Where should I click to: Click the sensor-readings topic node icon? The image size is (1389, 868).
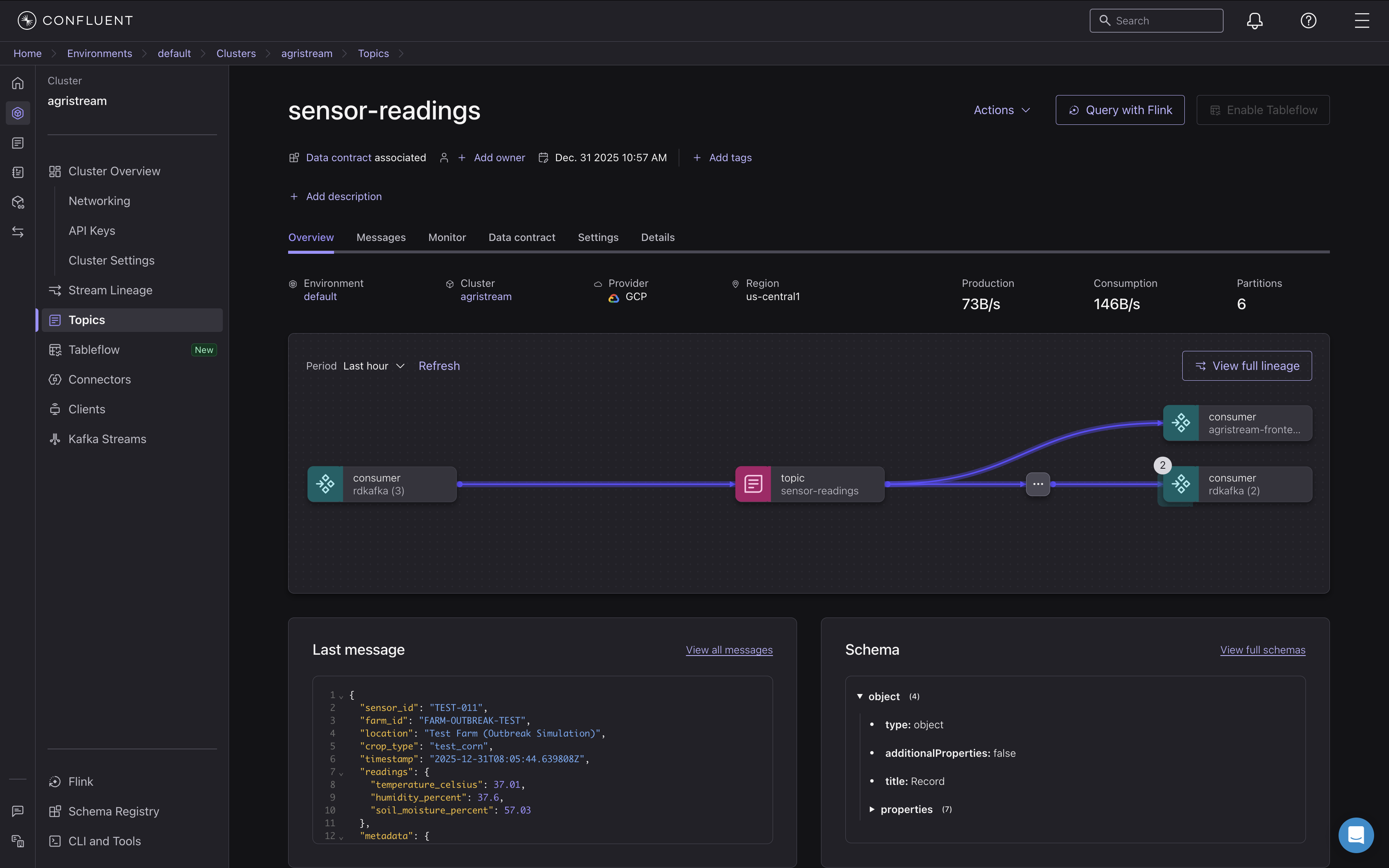pos(753,484)
